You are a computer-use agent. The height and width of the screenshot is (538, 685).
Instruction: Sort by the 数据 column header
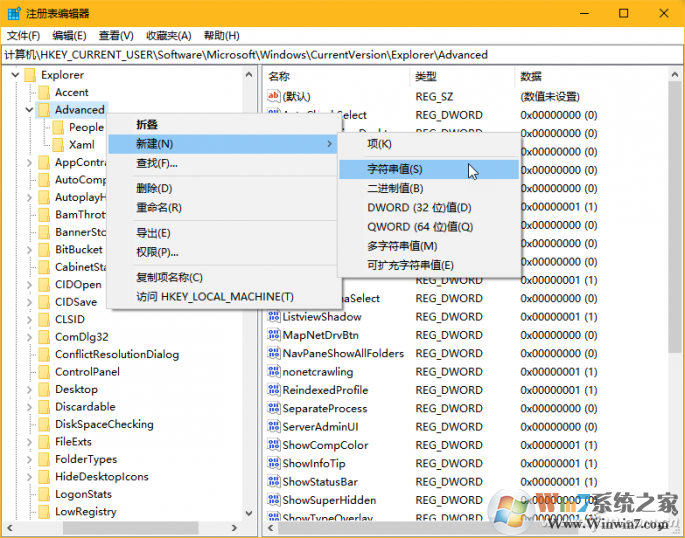[592, 77]
